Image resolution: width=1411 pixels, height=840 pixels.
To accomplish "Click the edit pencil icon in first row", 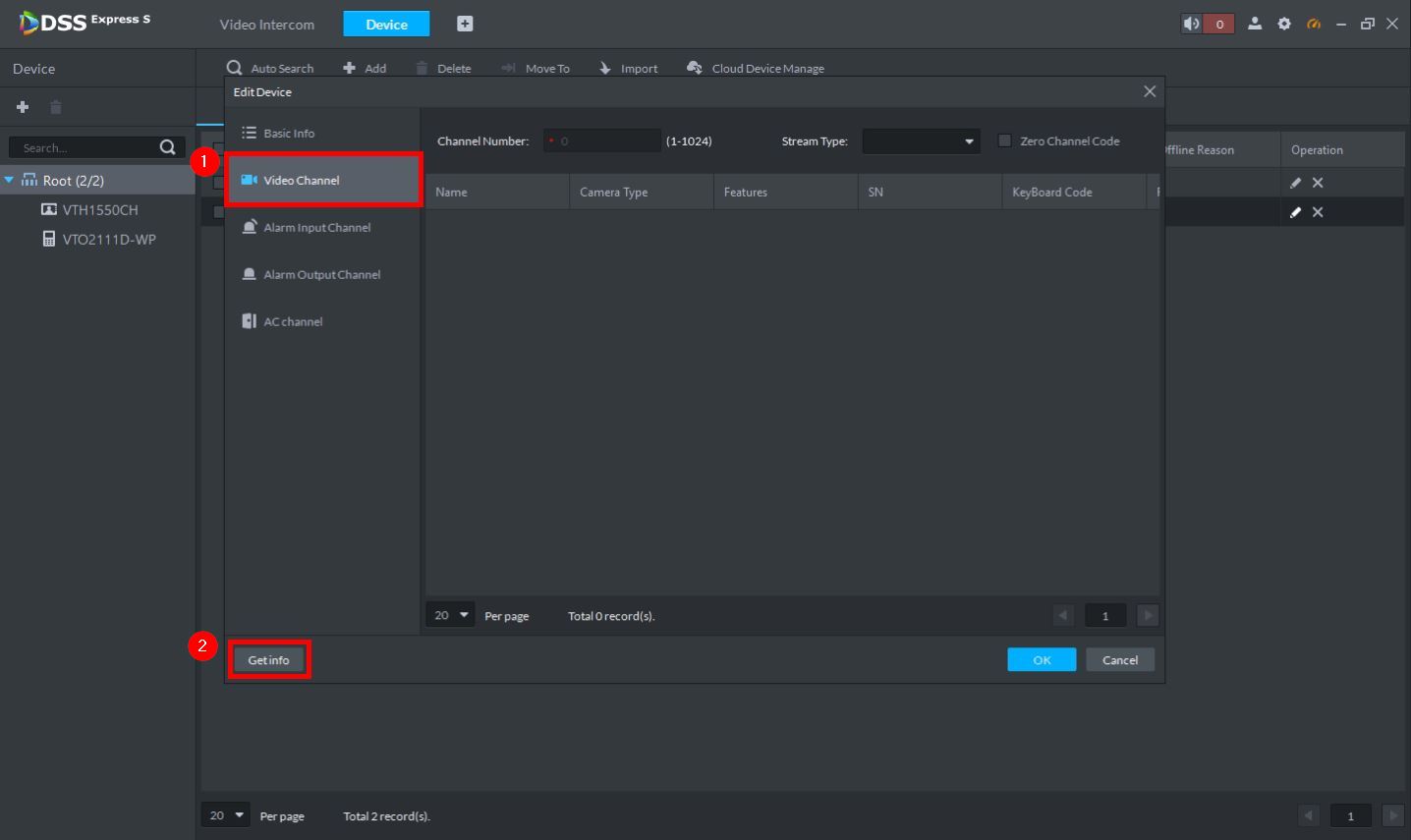I will 1295,183.
